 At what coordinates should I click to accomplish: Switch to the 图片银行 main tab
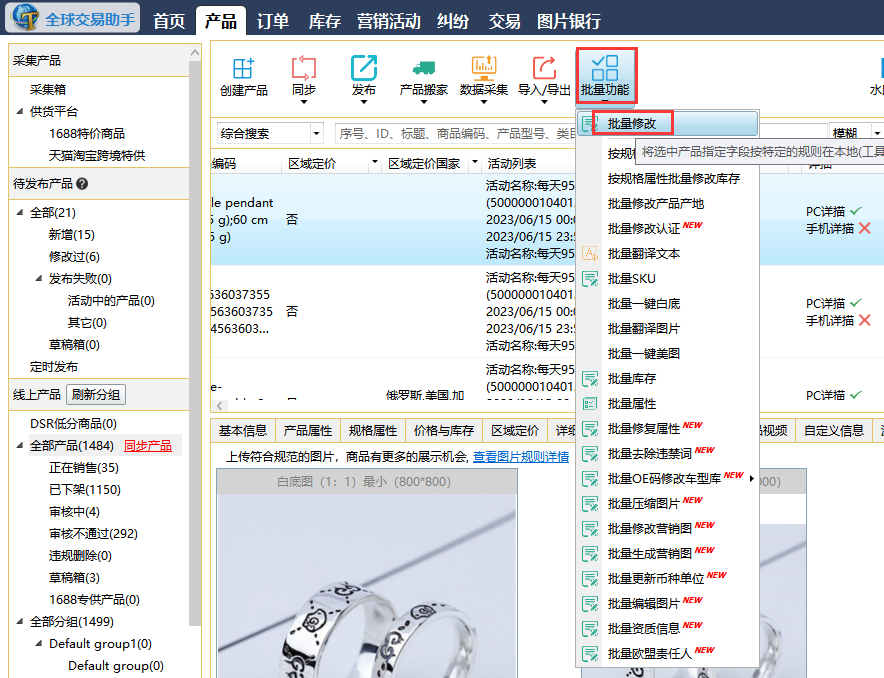click(569, 21)
